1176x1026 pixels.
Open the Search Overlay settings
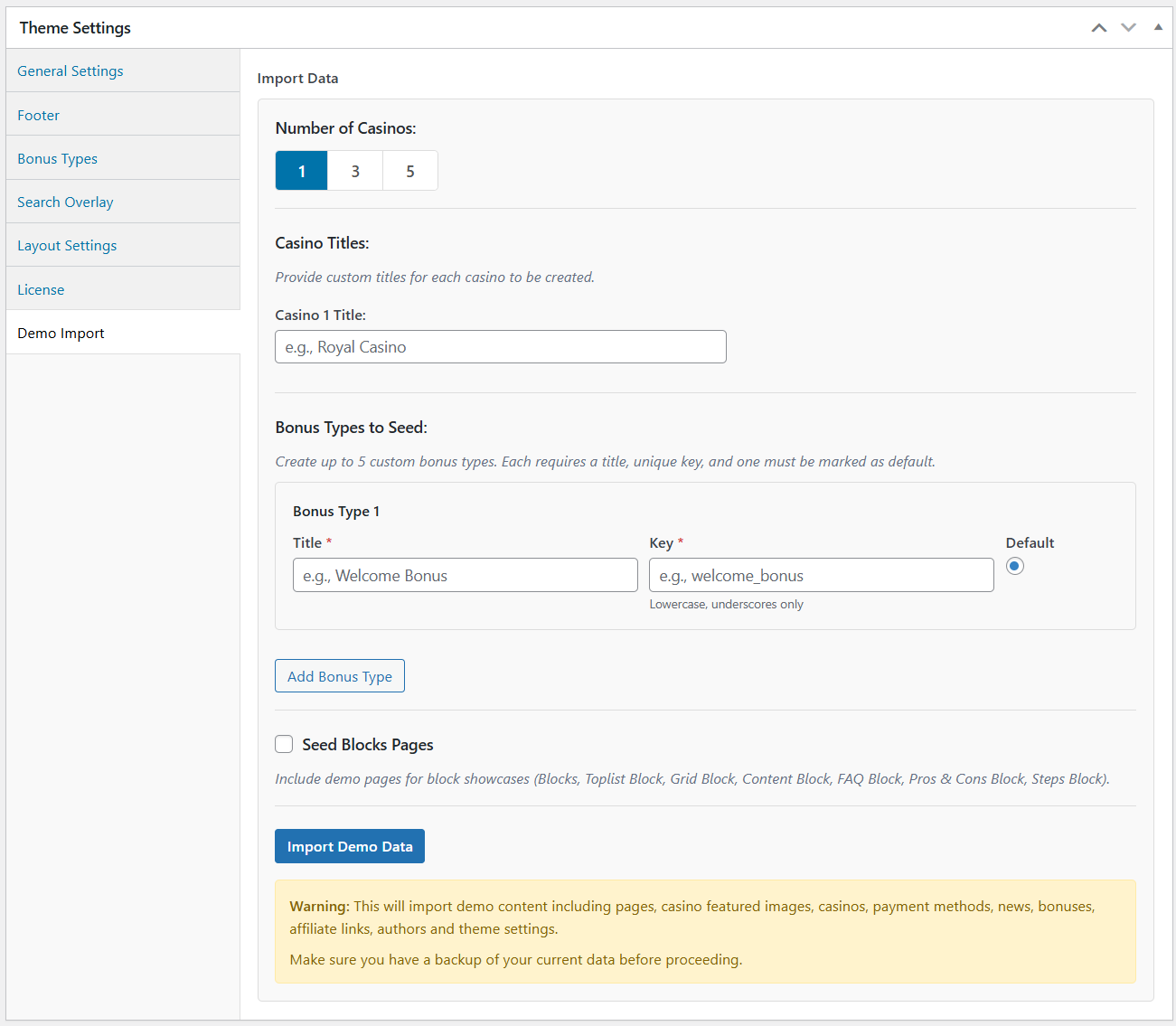click(65, 202)
